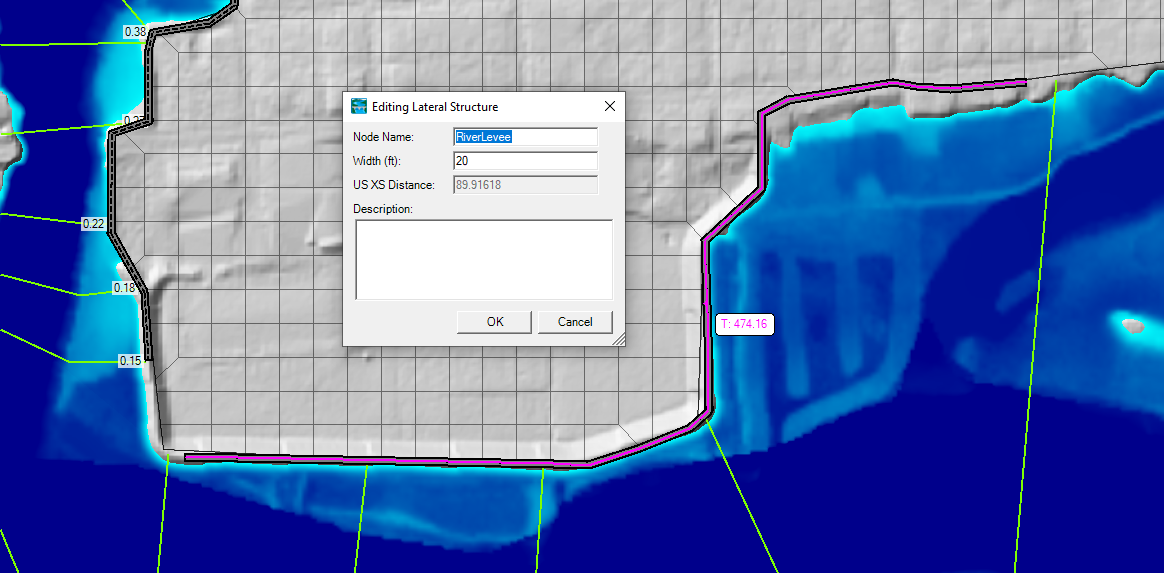Click the 'US XS Distance:' label
Screen dimensions: 1164x573
pos(393,185)
